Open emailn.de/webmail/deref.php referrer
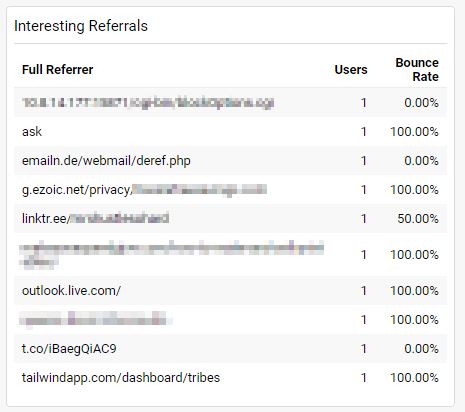 [x=106, y=161]
